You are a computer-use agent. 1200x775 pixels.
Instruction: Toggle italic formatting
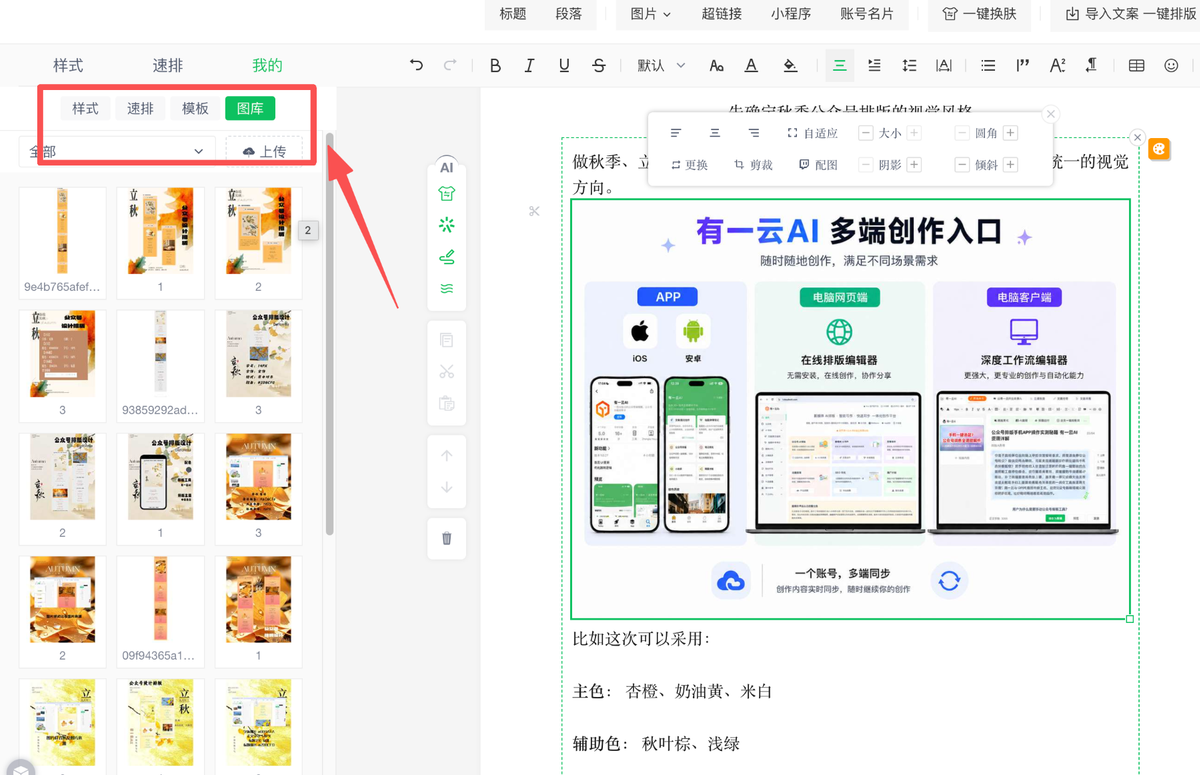click(530, 66)
